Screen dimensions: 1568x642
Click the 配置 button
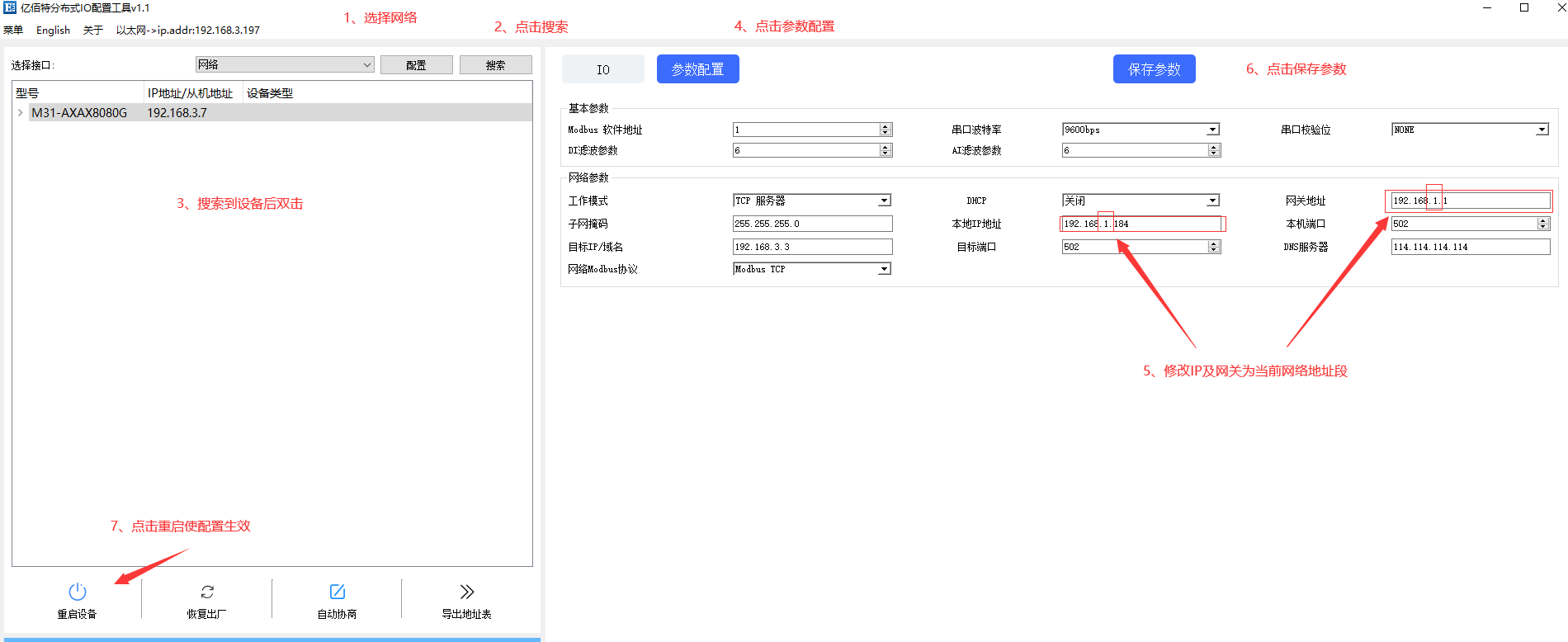click(x=416, y=65)
